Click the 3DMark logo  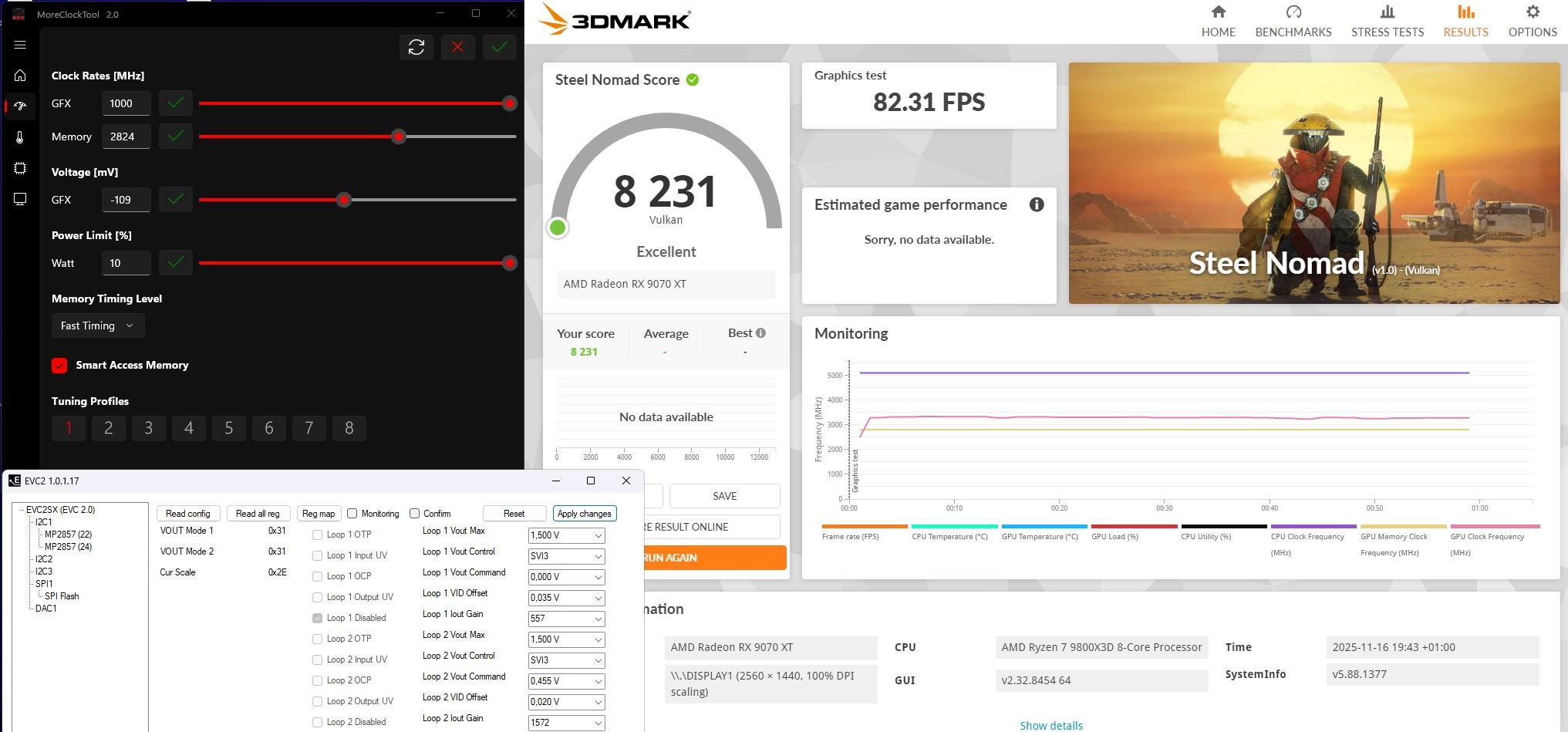point(615,19)
